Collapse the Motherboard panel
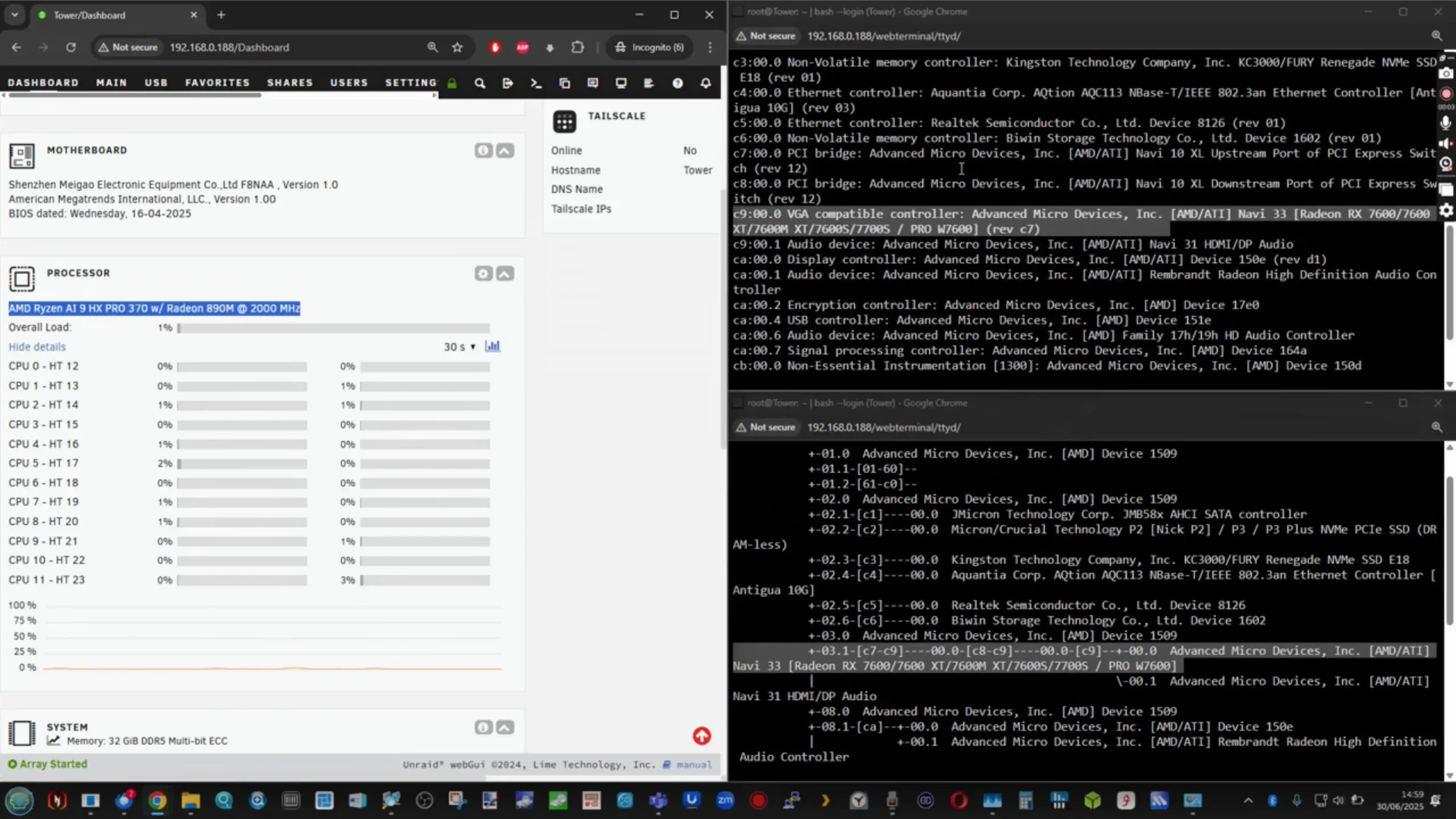Viewport: 1456px width, 819px height. click(505, 150)
